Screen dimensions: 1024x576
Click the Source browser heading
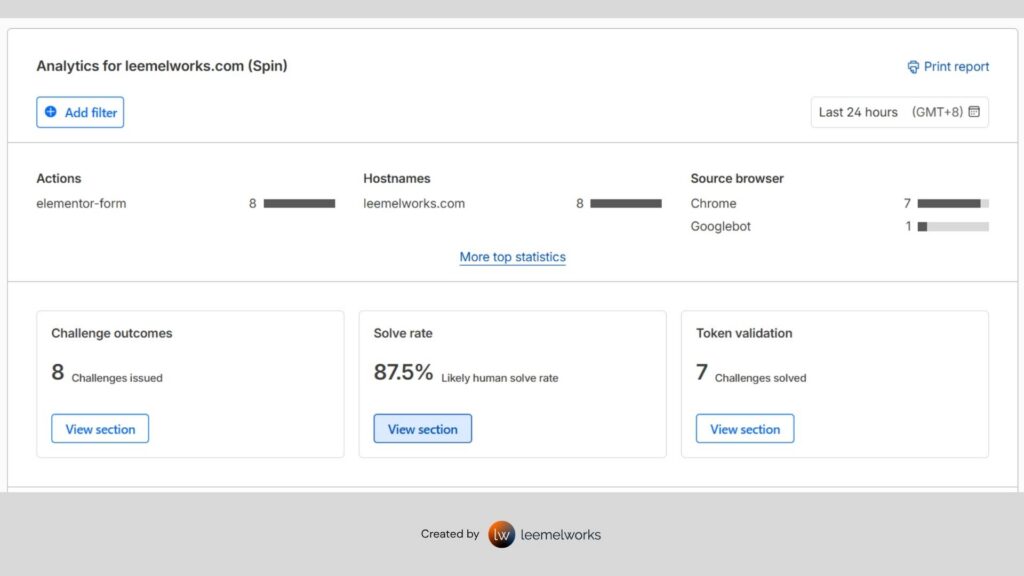(737, 178)
